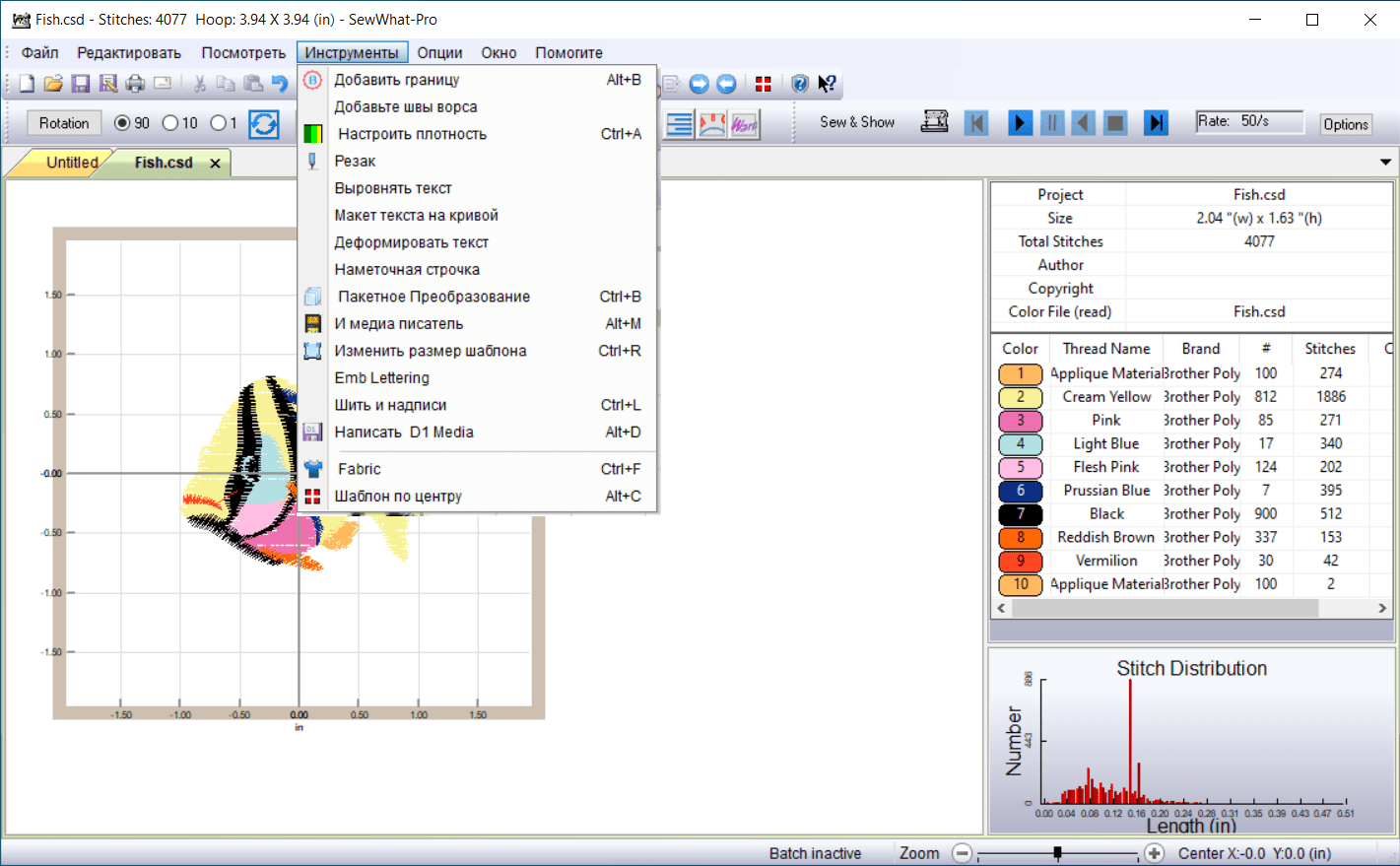Select the 10 degree rotation option
This screenshot has width=1400, height=866.
[170, 123]
